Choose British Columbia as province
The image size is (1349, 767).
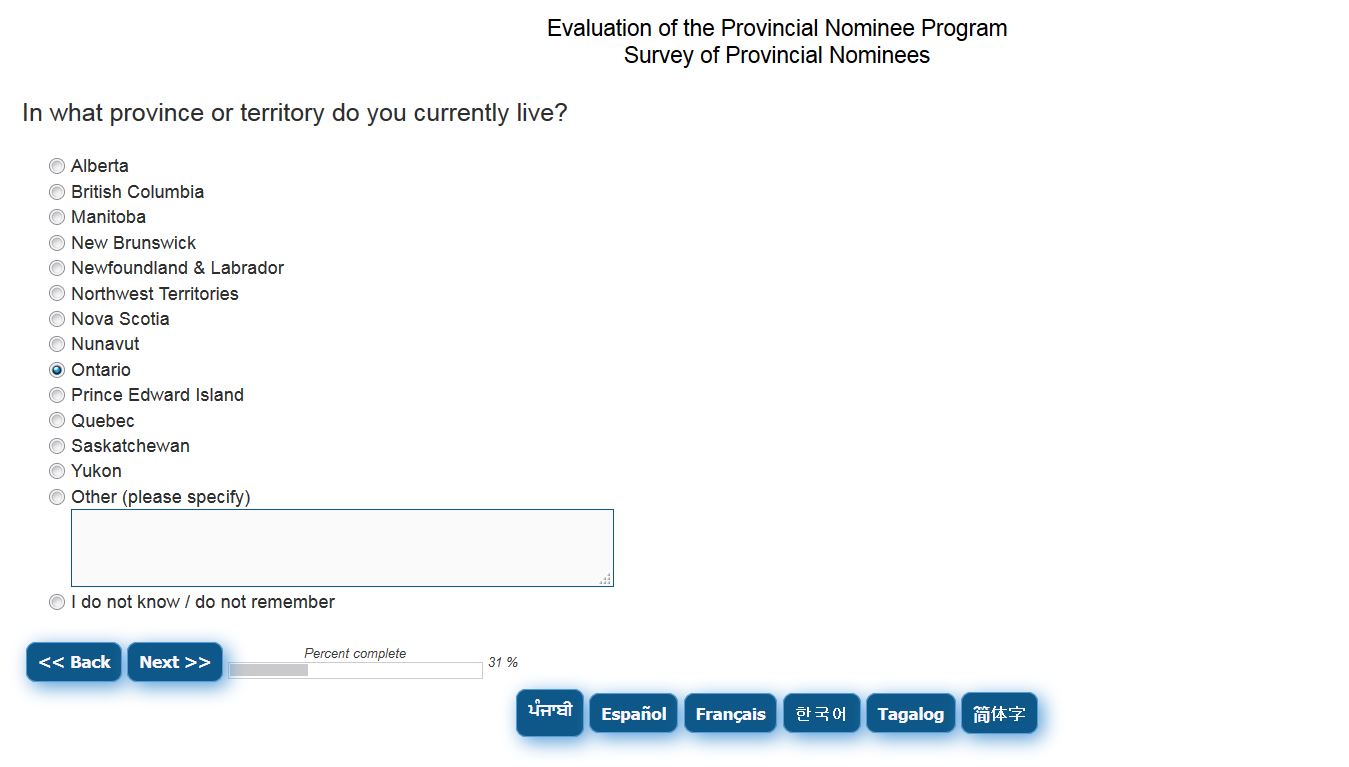pyautogui.click(x=57, y=192)
